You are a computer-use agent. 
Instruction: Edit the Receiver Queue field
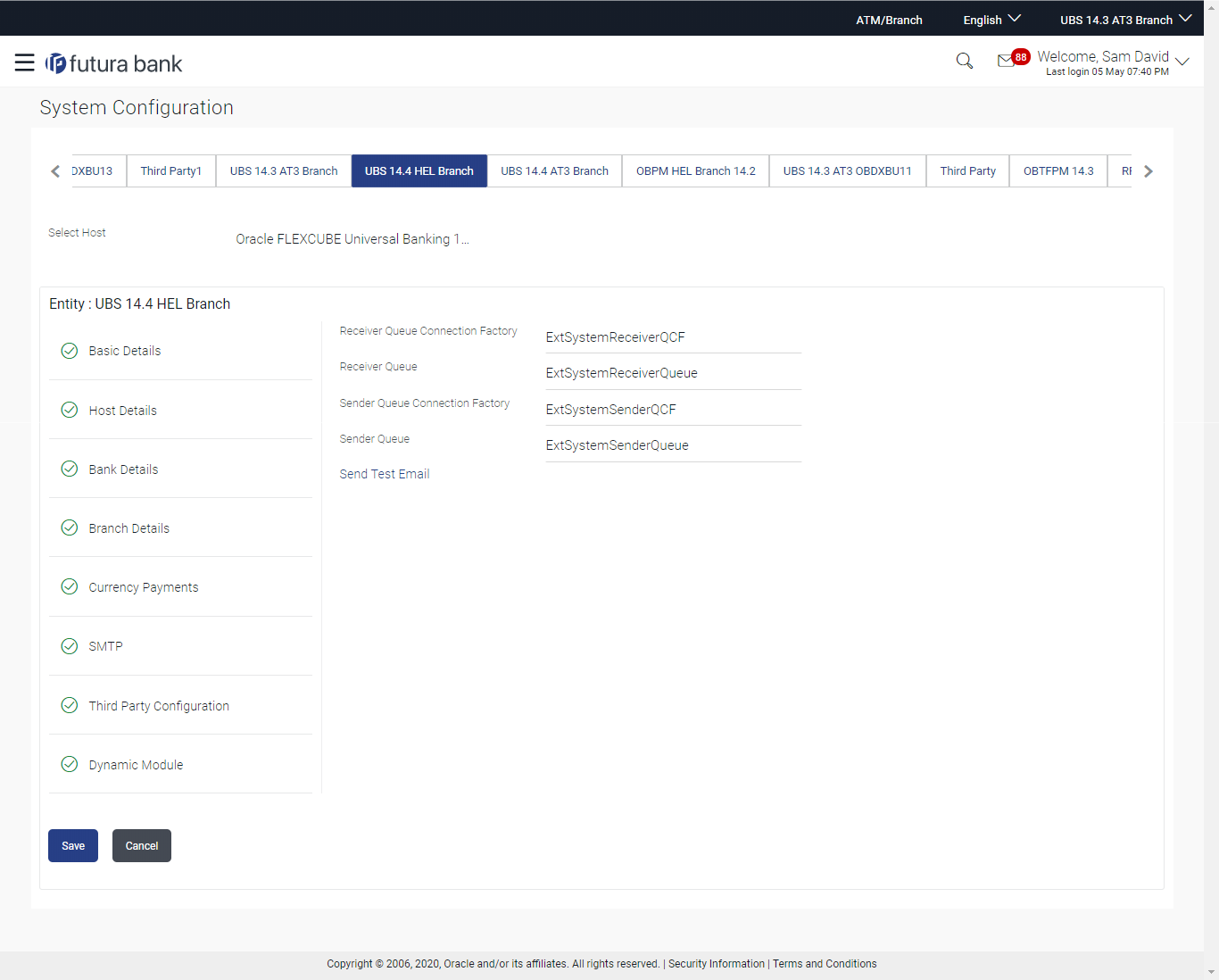(x=674, y=373)
